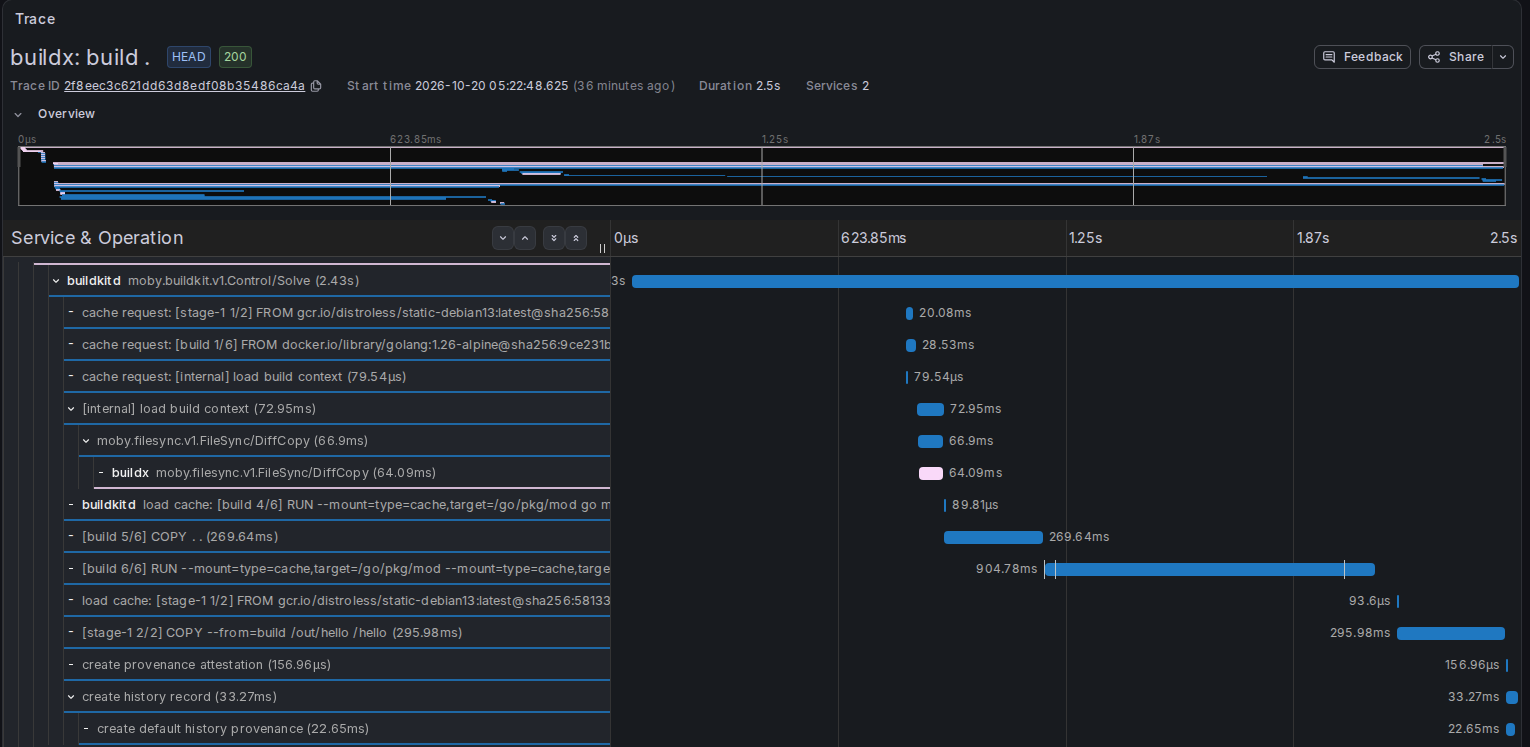The width and height of the screenshot is (1530, 747).
Task: Select the buildkitd load cache [build 4/6] row
Action: [x=337, y=505]
